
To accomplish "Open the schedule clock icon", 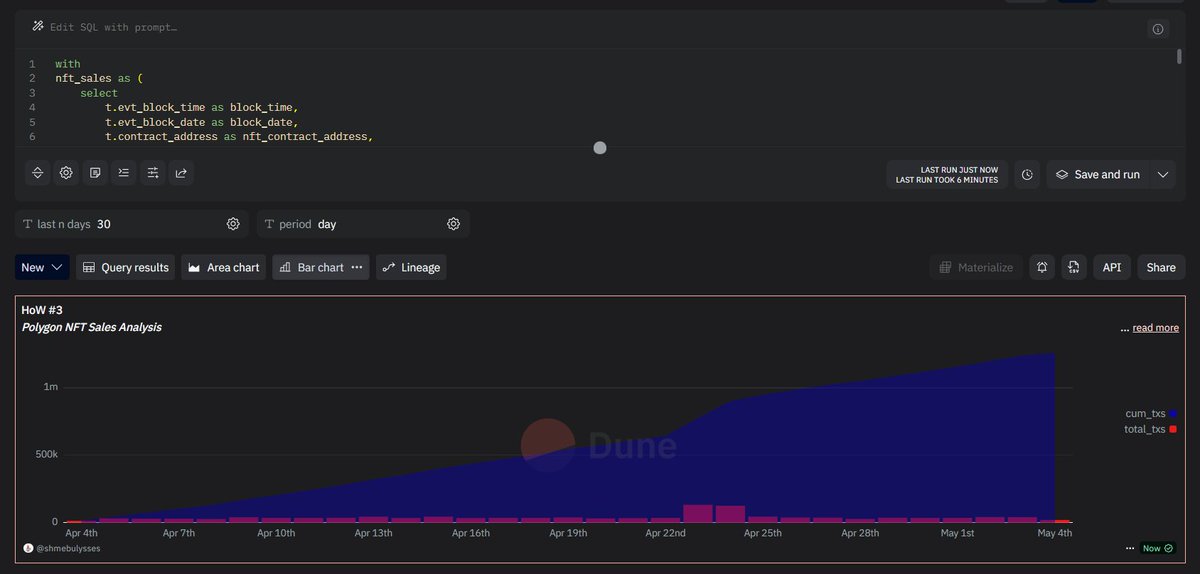I will [1028, 174].
